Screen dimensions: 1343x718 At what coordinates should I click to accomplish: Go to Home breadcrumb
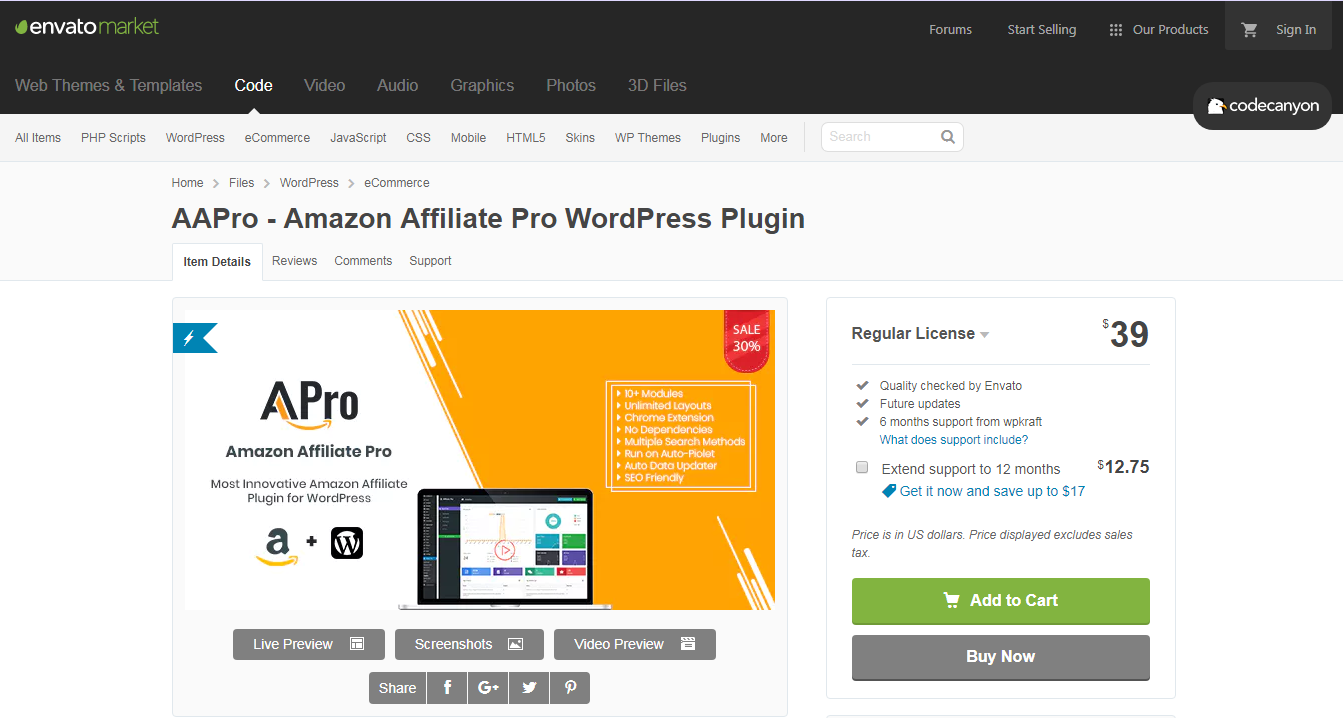pos(187,183)
